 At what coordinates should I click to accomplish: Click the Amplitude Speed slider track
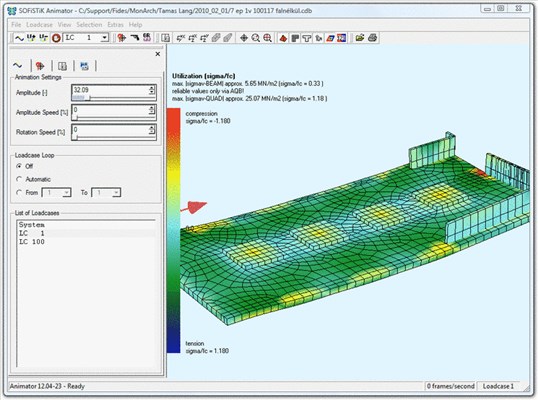click(x=114, y=118)
